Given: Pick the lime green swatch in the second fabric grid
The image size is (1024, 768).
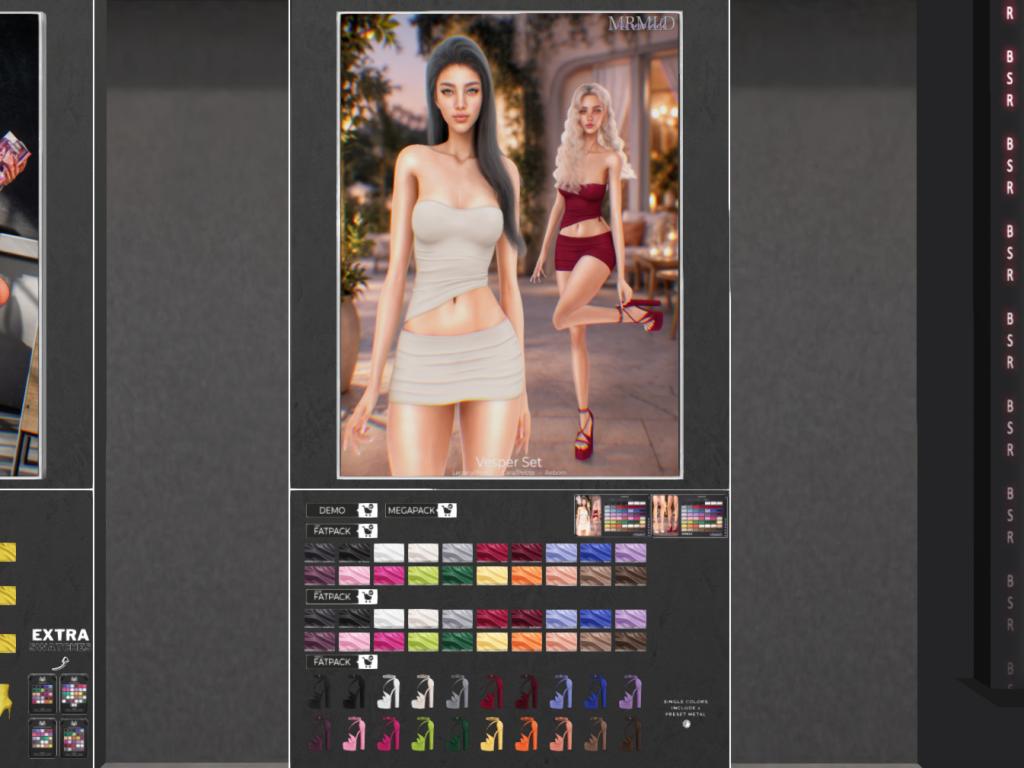Looking at the screenshot, I should 423,641.
